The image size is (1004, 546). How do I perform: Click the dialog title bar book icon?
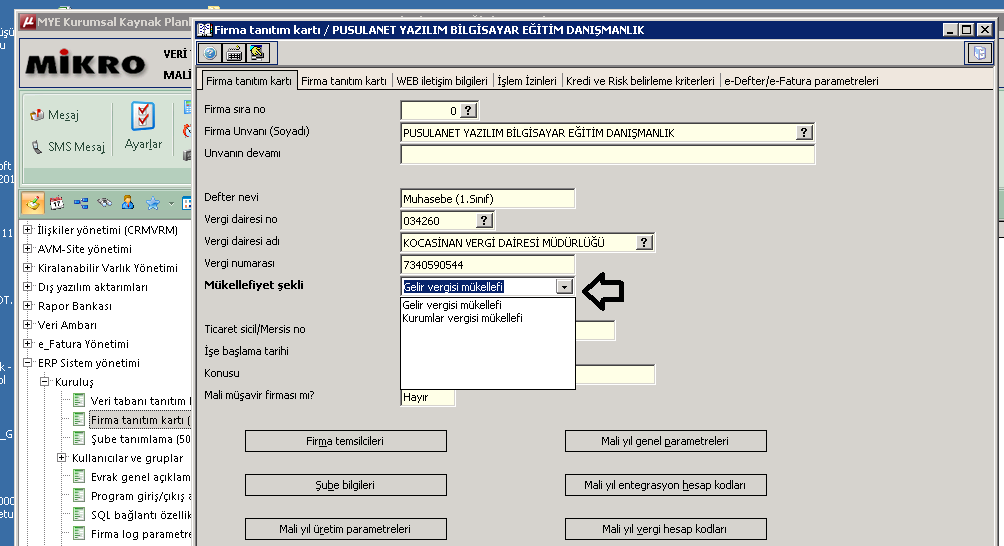204,29
